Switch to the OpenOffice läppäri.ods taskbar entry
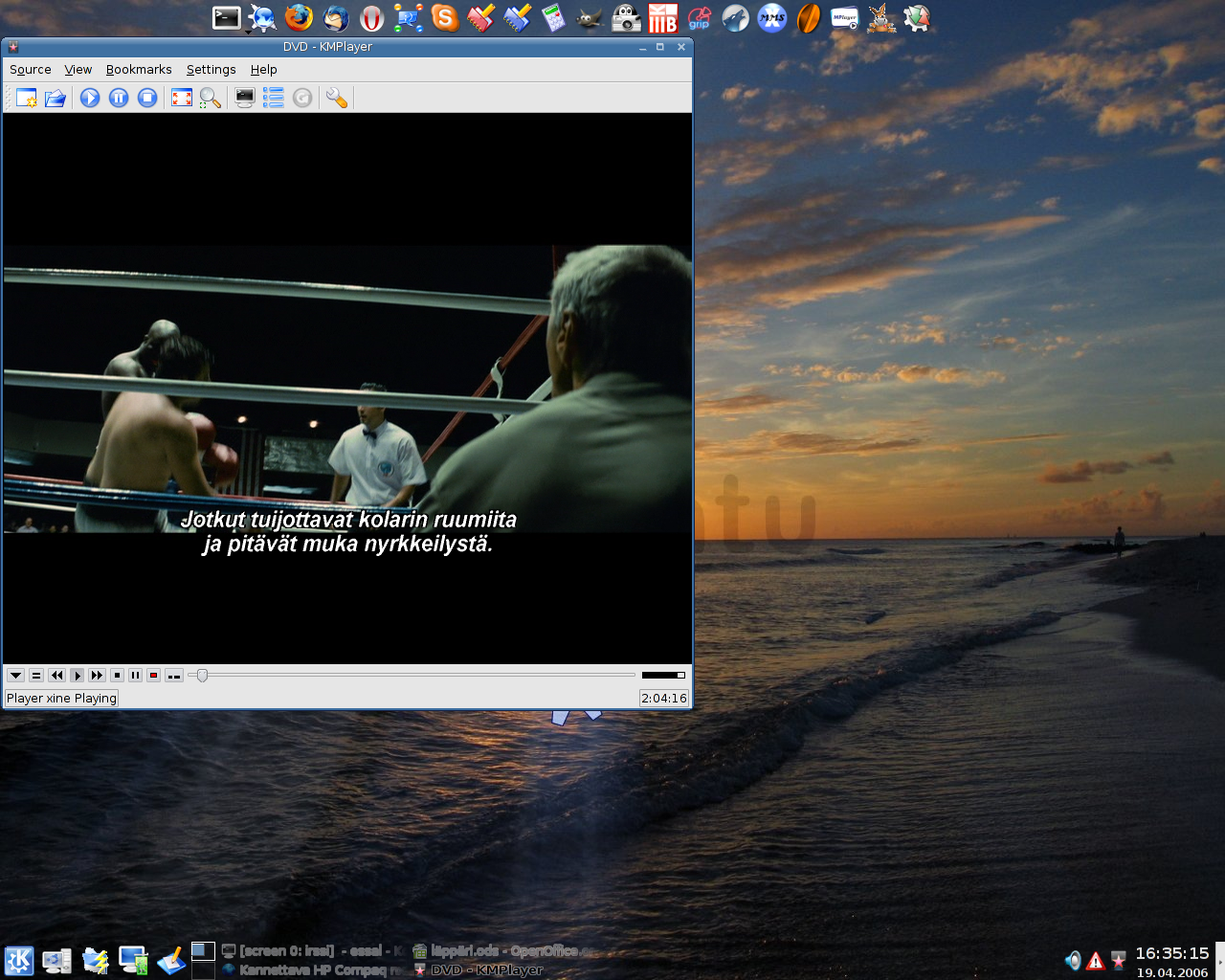The width and height of the screenshot is (1225, 980). [x=503, y=951]
